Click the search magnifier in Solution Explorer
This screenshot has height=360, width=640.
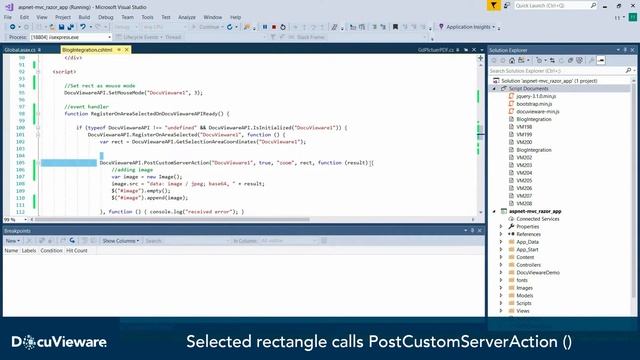[628, 71]
